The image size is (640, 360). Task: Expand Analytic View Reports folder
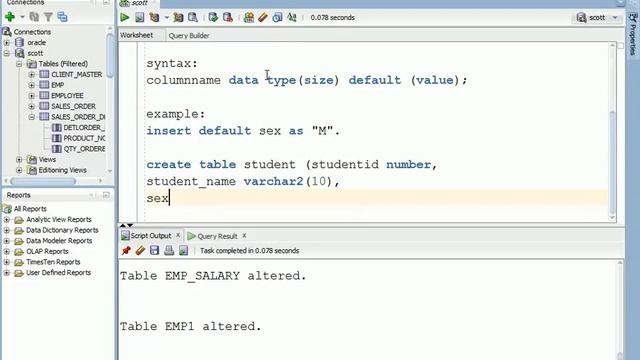(7, 220)
